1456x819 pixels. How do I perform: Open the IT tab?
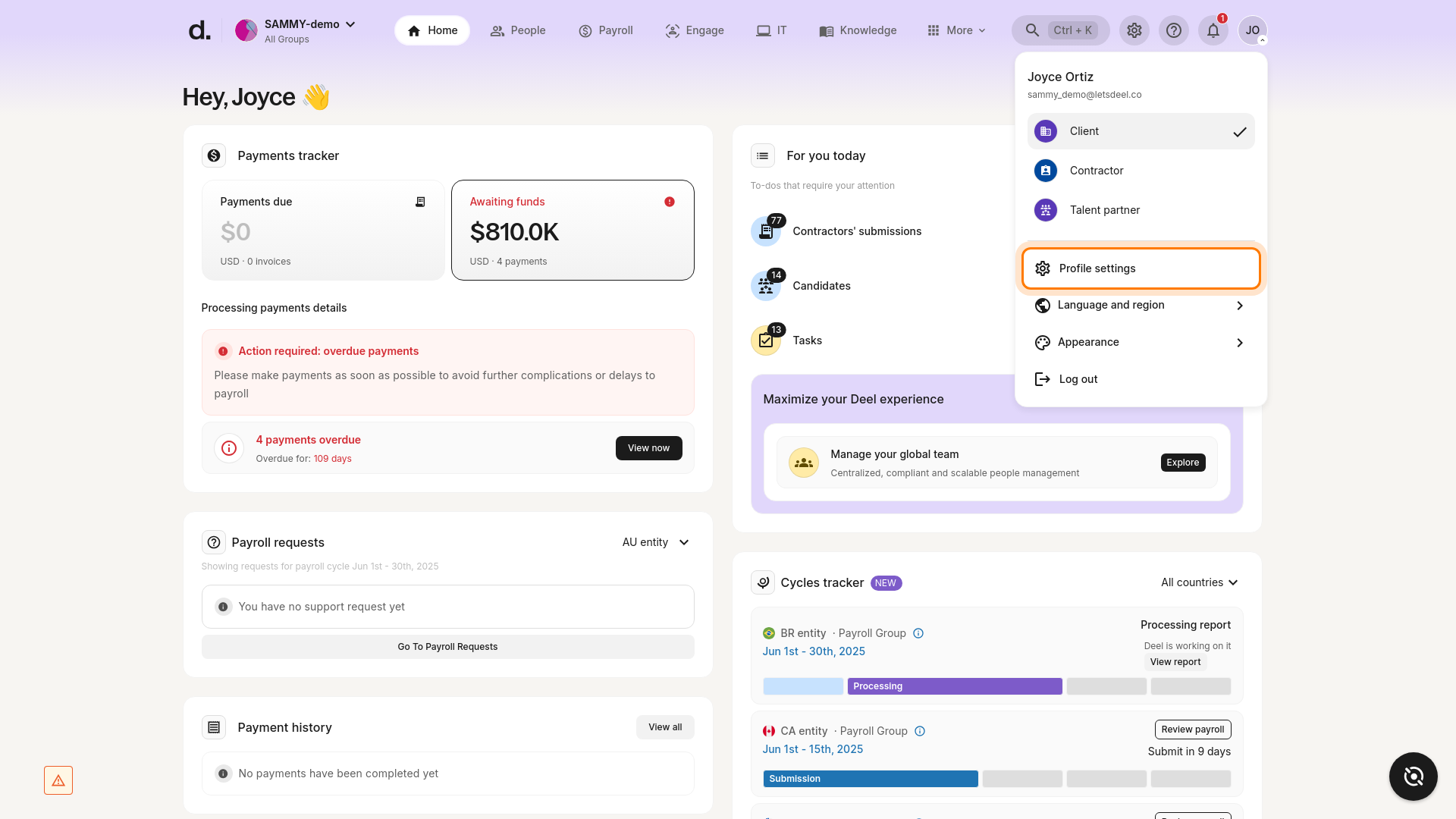pyautogui.click(x=771, y=30)
